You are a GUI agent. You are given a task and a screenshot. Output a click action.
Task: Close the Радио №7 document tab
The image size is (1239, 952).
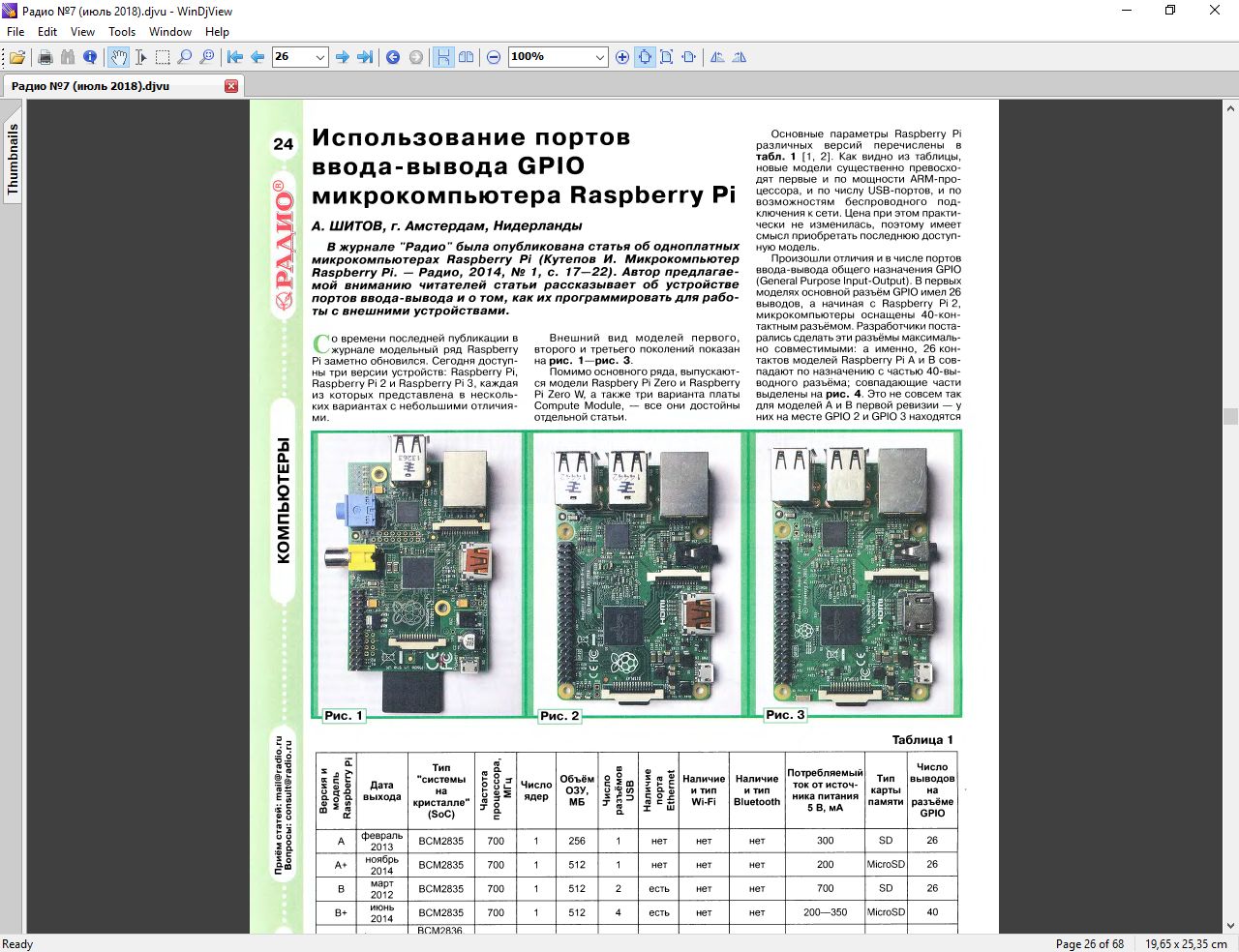[231, 86]
